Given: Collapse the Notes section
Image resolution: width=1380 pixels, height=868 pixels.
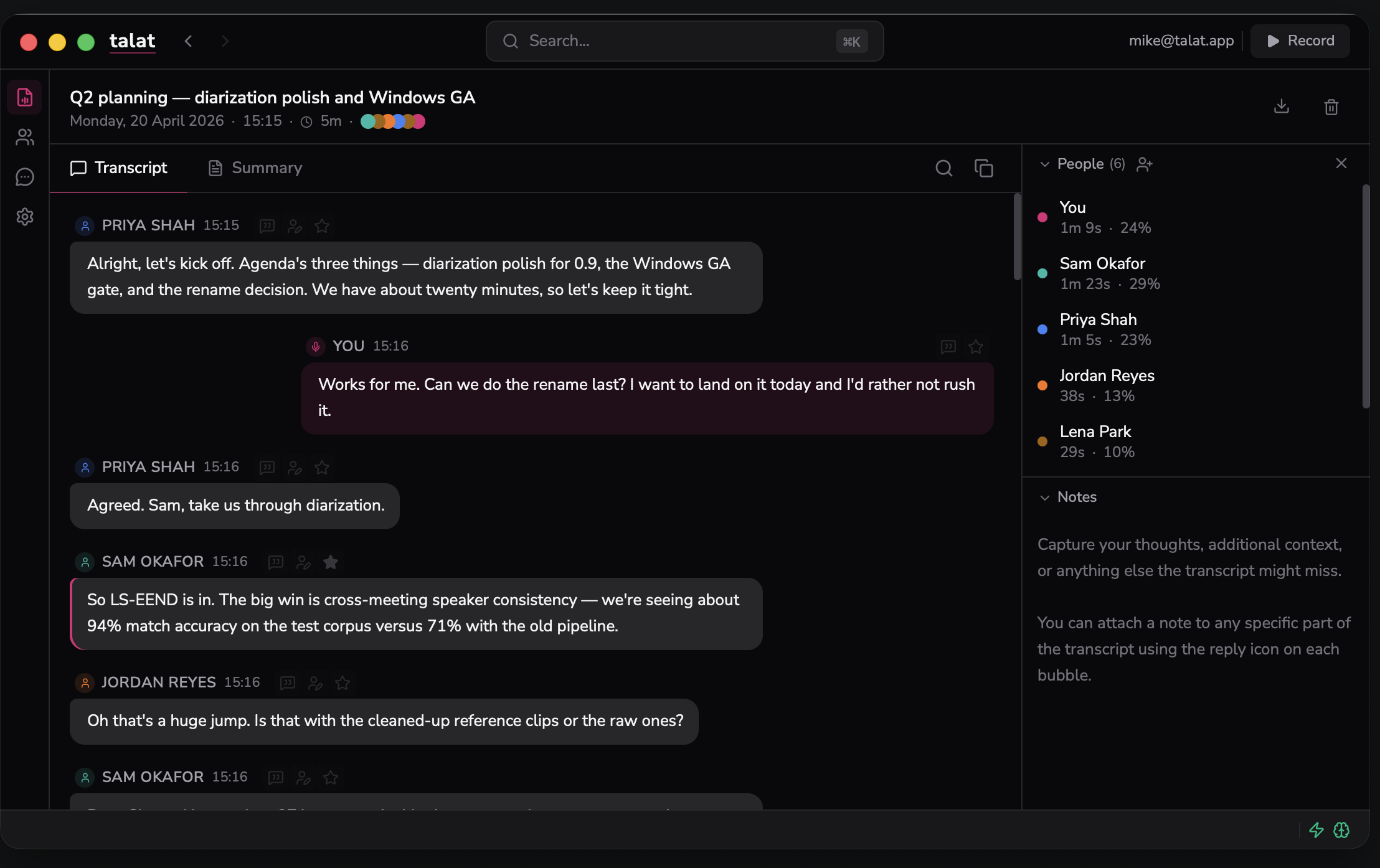Looking at the screenshot, I should (x=1045, y=498).
